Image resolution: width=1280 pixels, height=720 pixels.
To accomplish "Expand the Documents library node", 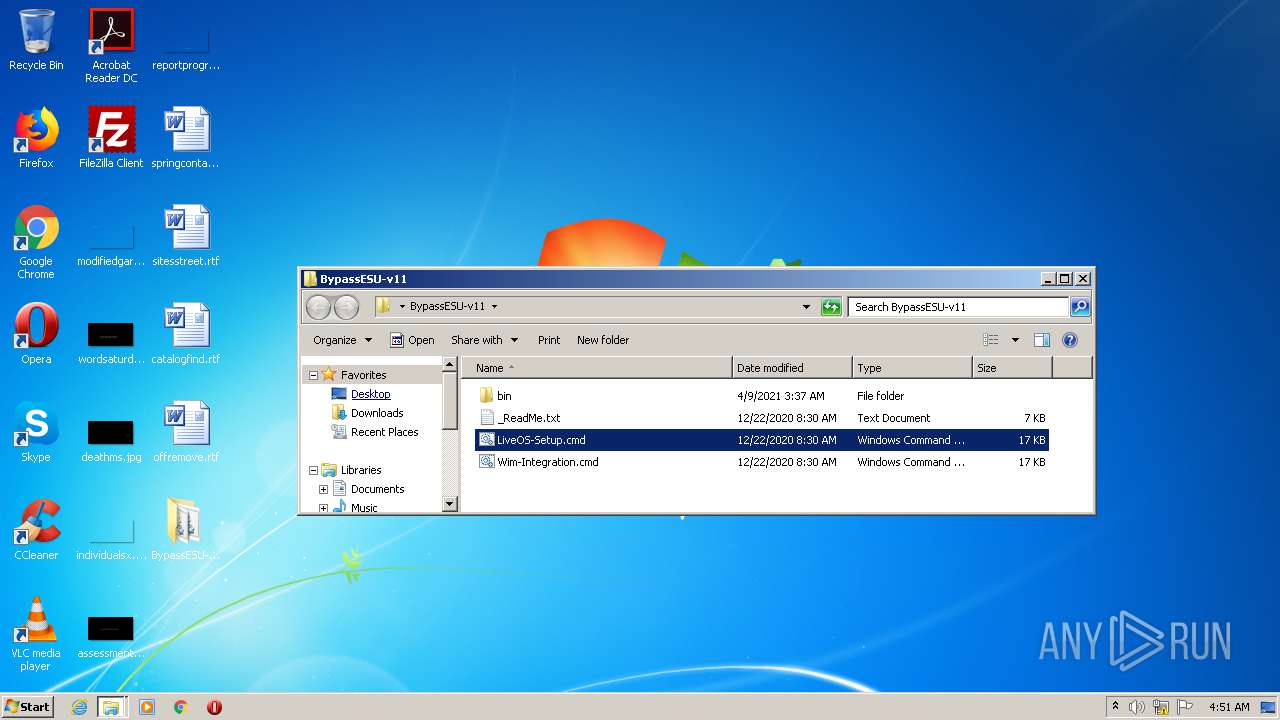I will [x=323, y=489].
